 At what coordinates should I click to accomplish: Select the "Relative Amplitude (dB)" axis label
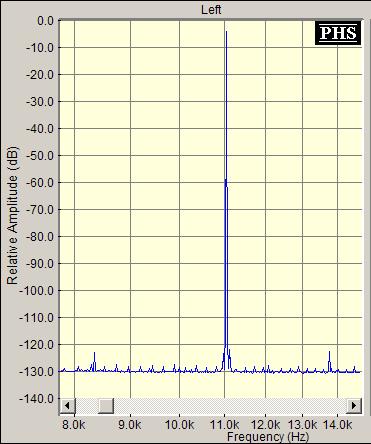pyautogui.click(x=12, y=215)
